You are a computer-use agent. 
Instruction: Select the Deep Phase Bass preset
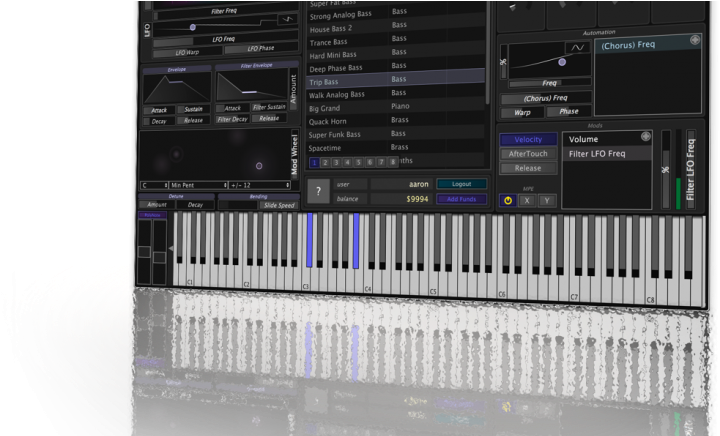(x=395, y=67)
